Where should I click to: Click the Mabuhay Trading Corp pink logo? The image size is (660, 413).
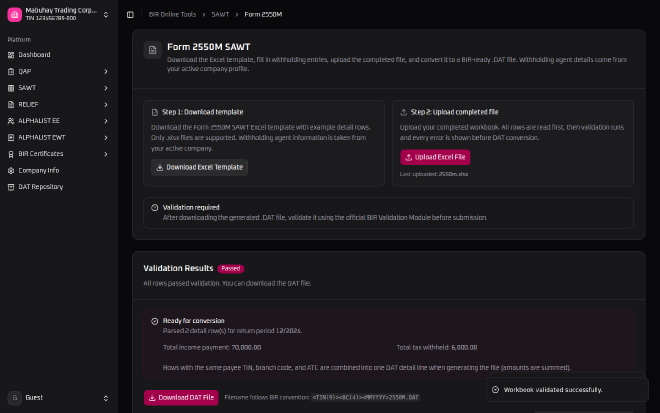pos(15,14)
